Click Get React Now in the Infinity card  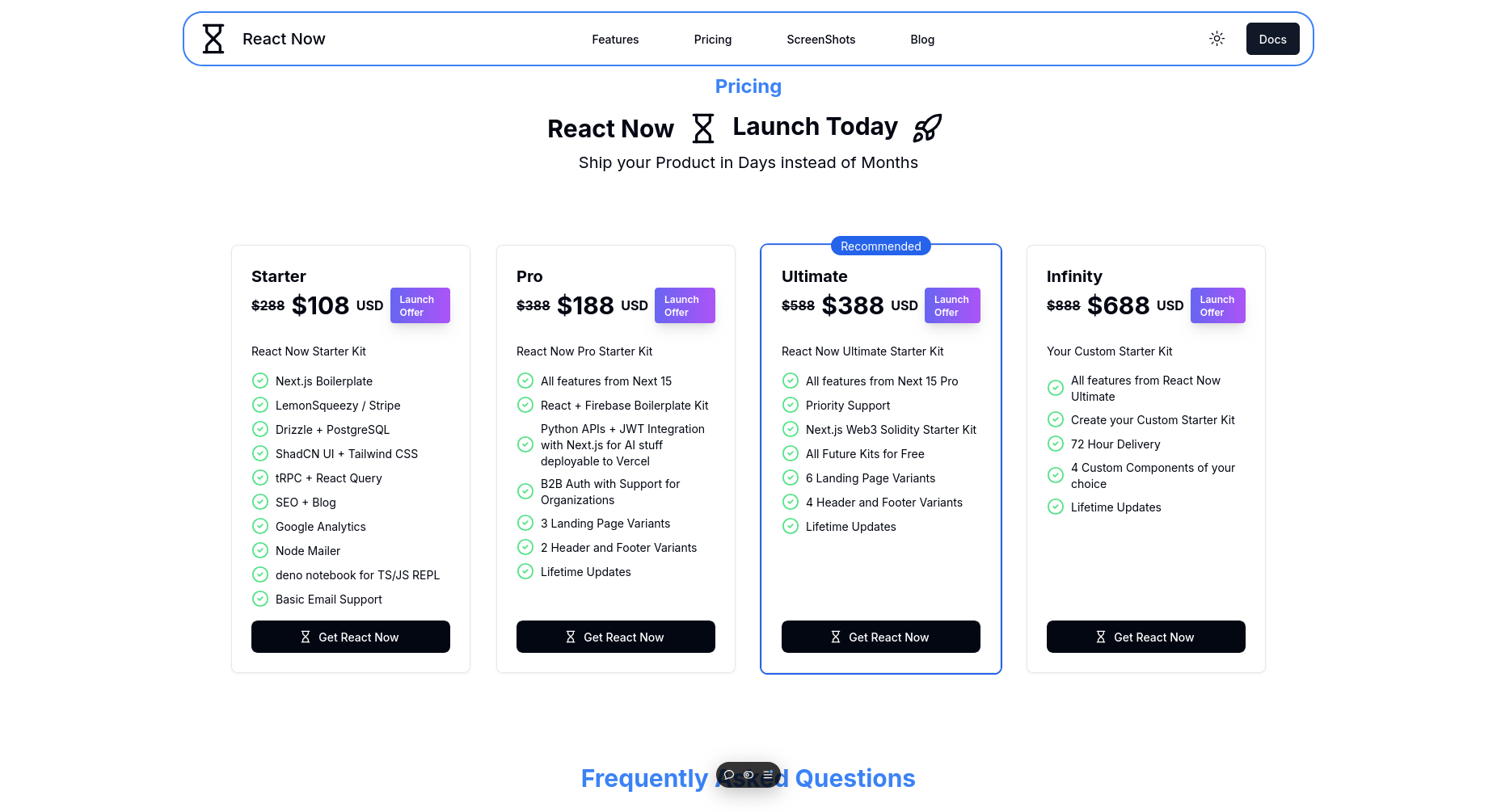1146,637
